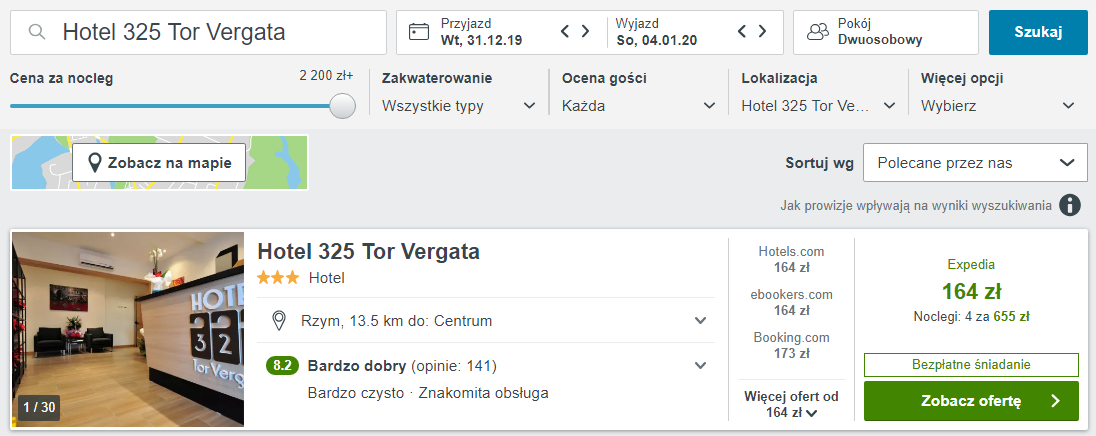Go to next check-out date

765,32
